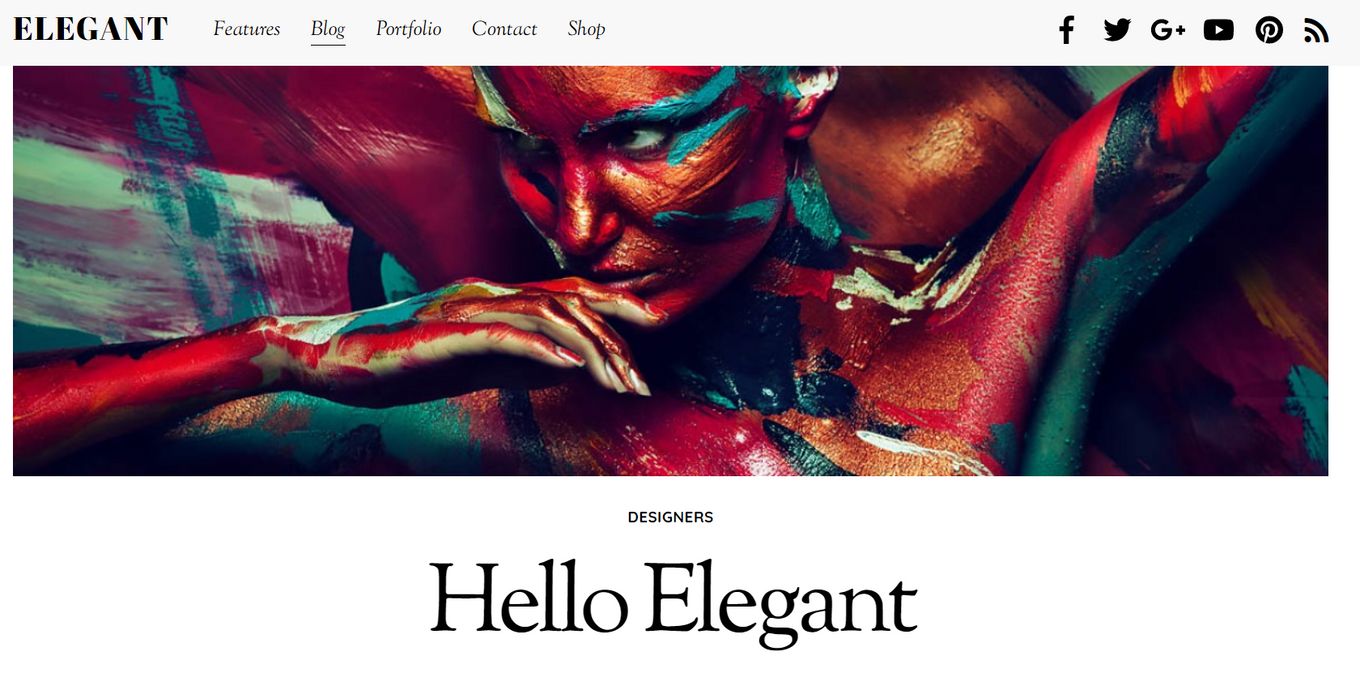Click the Google Plus icon
Image resolution: width=1360 pixels, height=678 pixels.
tap(1167, 30)
